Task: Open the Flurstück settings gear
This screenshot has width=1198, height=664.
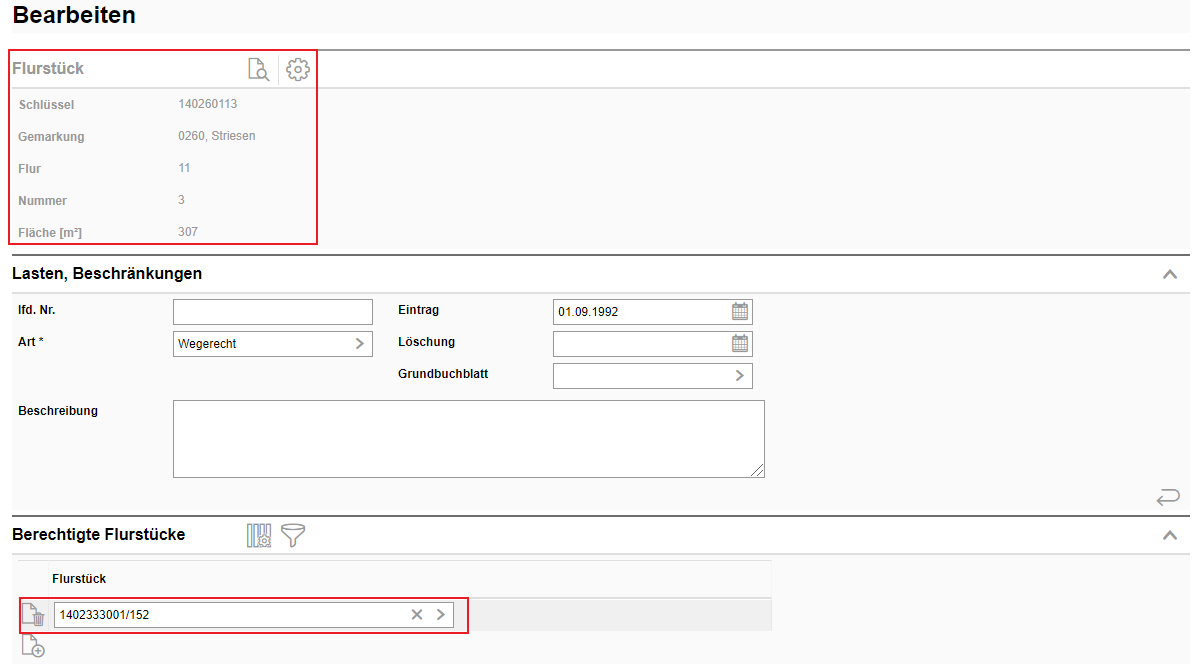Action: point(298,69)
